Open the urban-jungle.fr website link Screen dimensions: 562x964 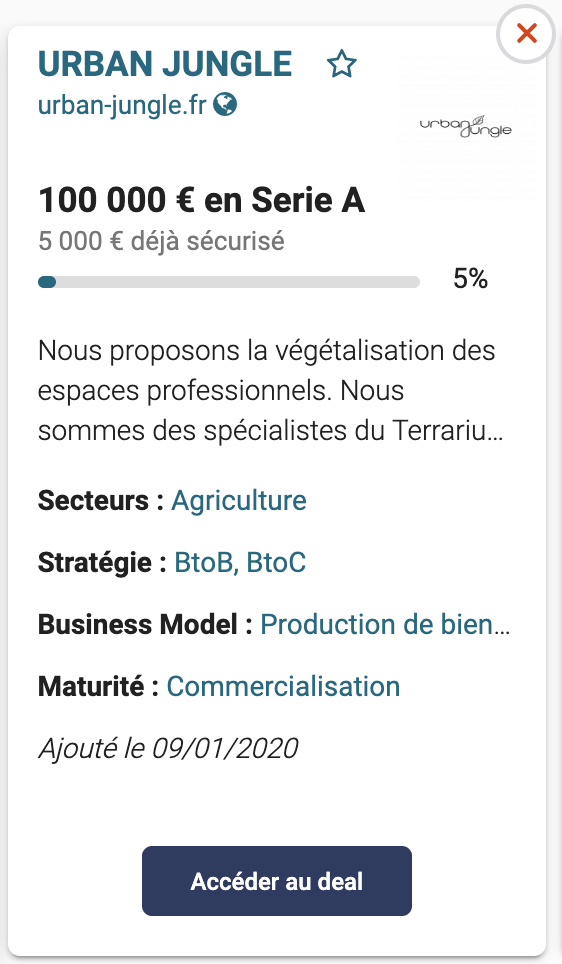click(121, 105)
